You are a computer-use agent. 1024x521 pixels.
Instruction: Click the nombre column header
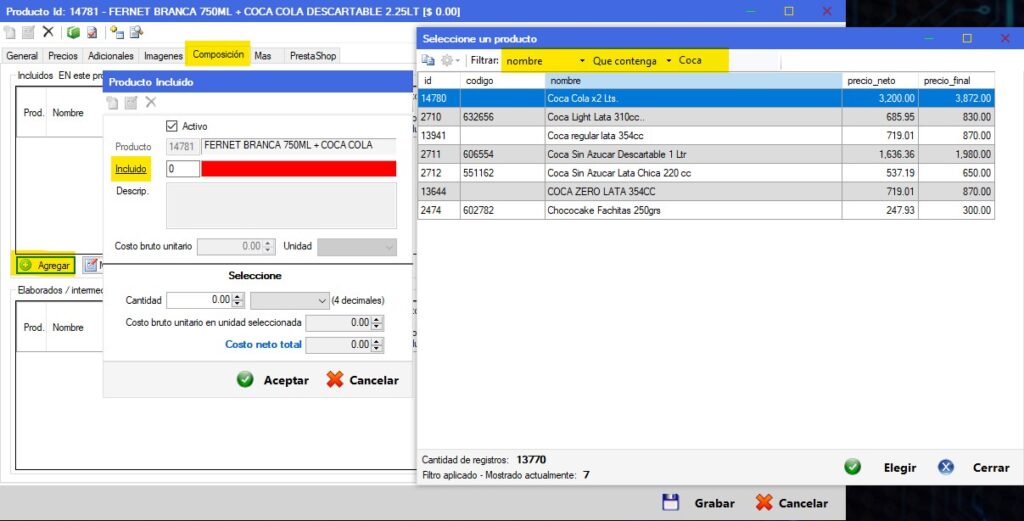[x=694, y=80]
